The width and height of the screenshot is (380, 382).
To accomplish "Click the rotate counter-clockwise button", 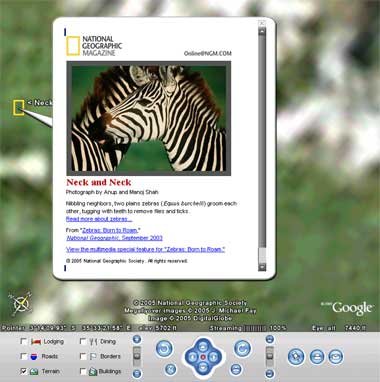I will pos(164,348).
